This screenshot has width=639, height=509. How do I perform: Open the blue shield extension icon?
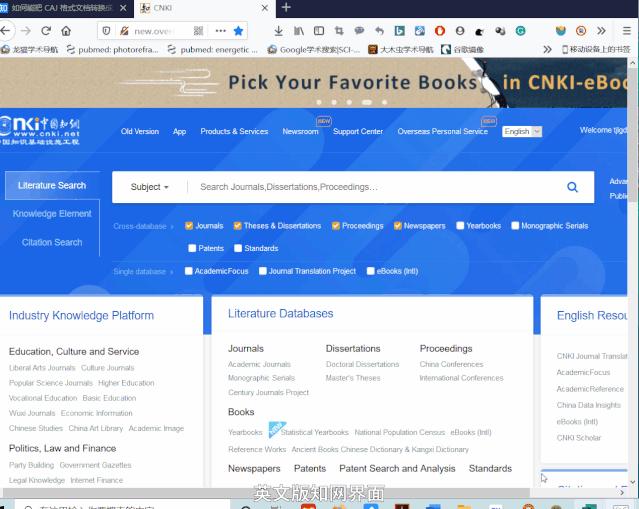[561, 31]
